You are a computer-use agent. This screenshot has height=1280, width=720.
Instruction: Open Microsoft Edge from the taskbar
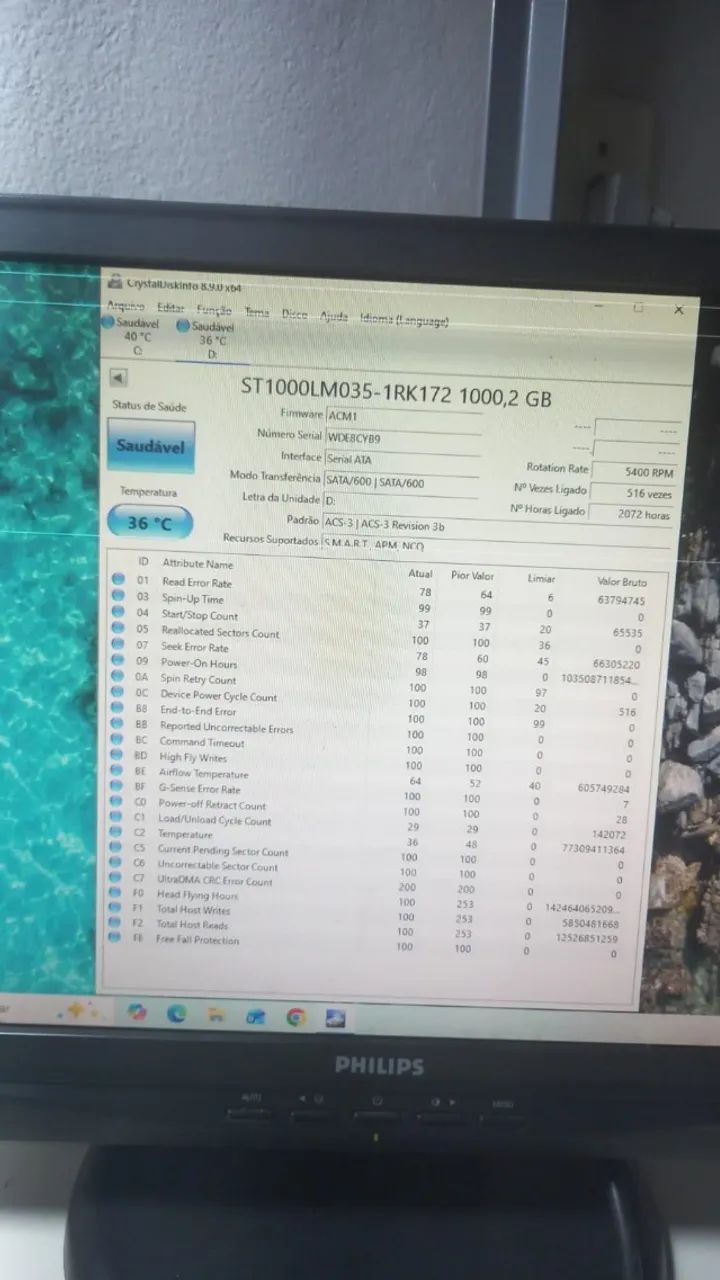tap(177, 1013)
